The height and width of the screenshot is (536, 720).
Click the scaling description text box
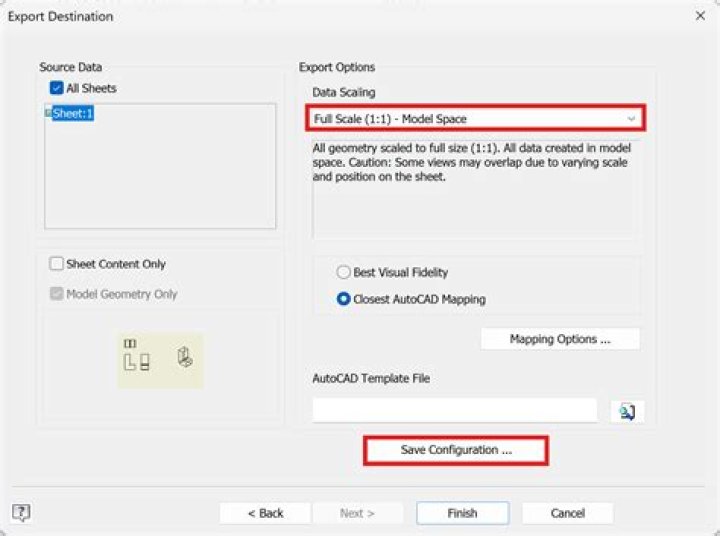coord(475,189)
